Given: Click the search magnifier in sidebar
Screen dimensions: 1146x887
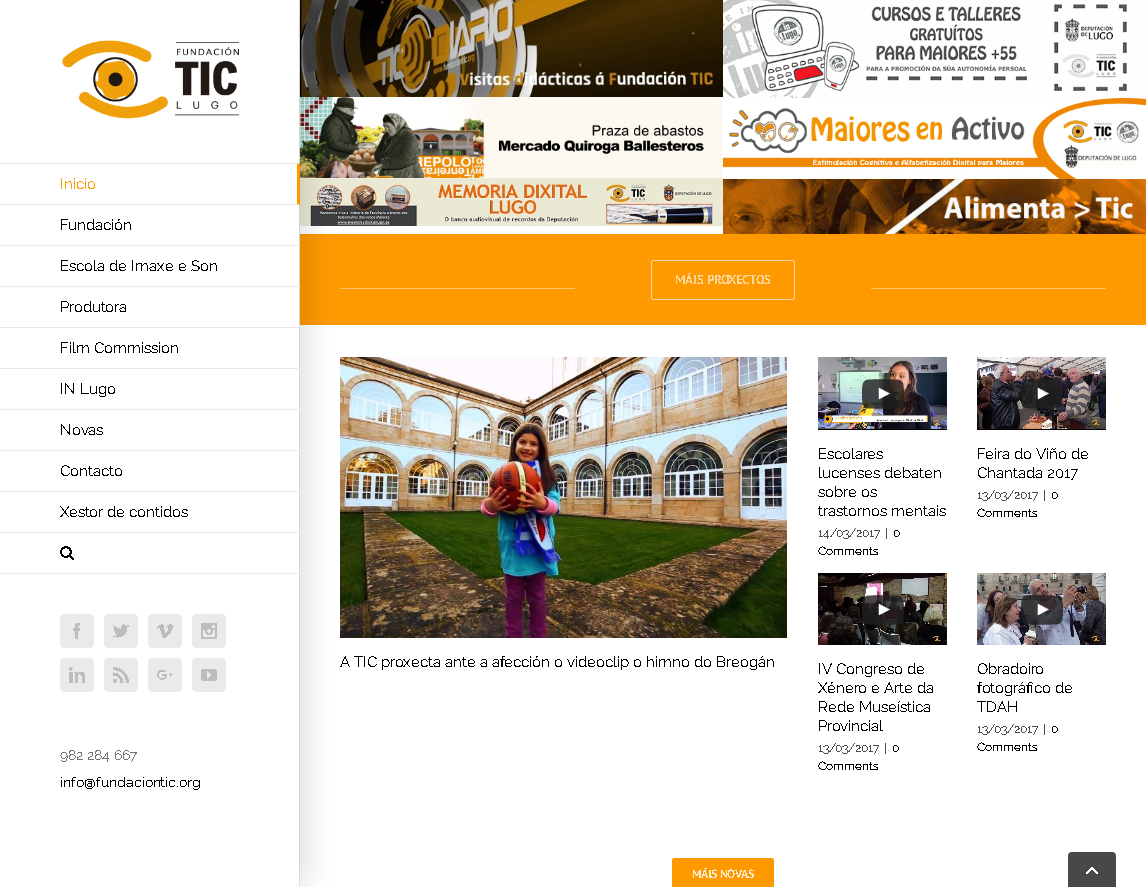Looking at the screenshot, I should point(67,553).
